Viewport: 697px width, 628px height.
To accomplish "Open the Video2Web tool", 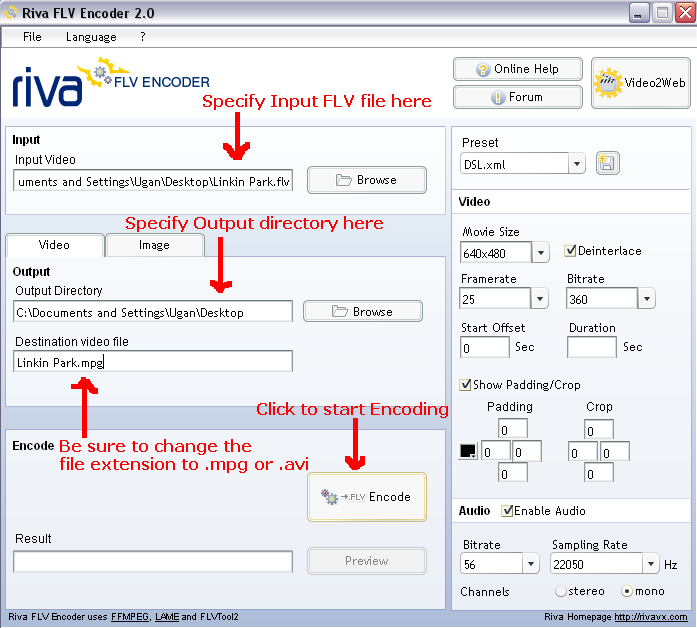I will coord(641,83).
